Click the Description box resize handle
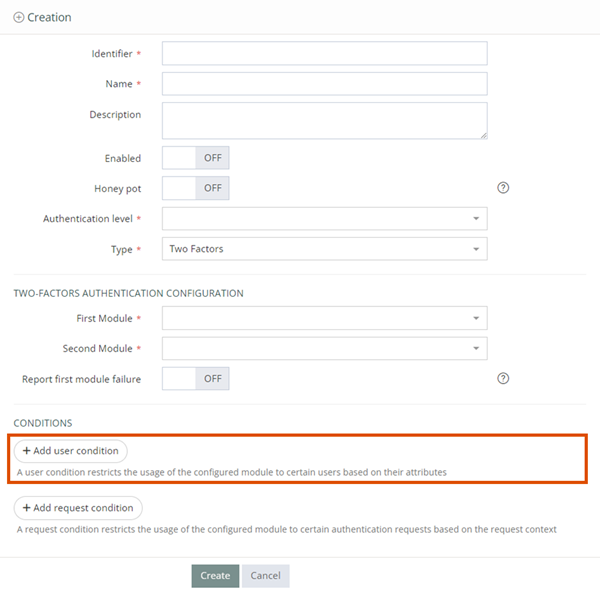 tap(483, 134)
